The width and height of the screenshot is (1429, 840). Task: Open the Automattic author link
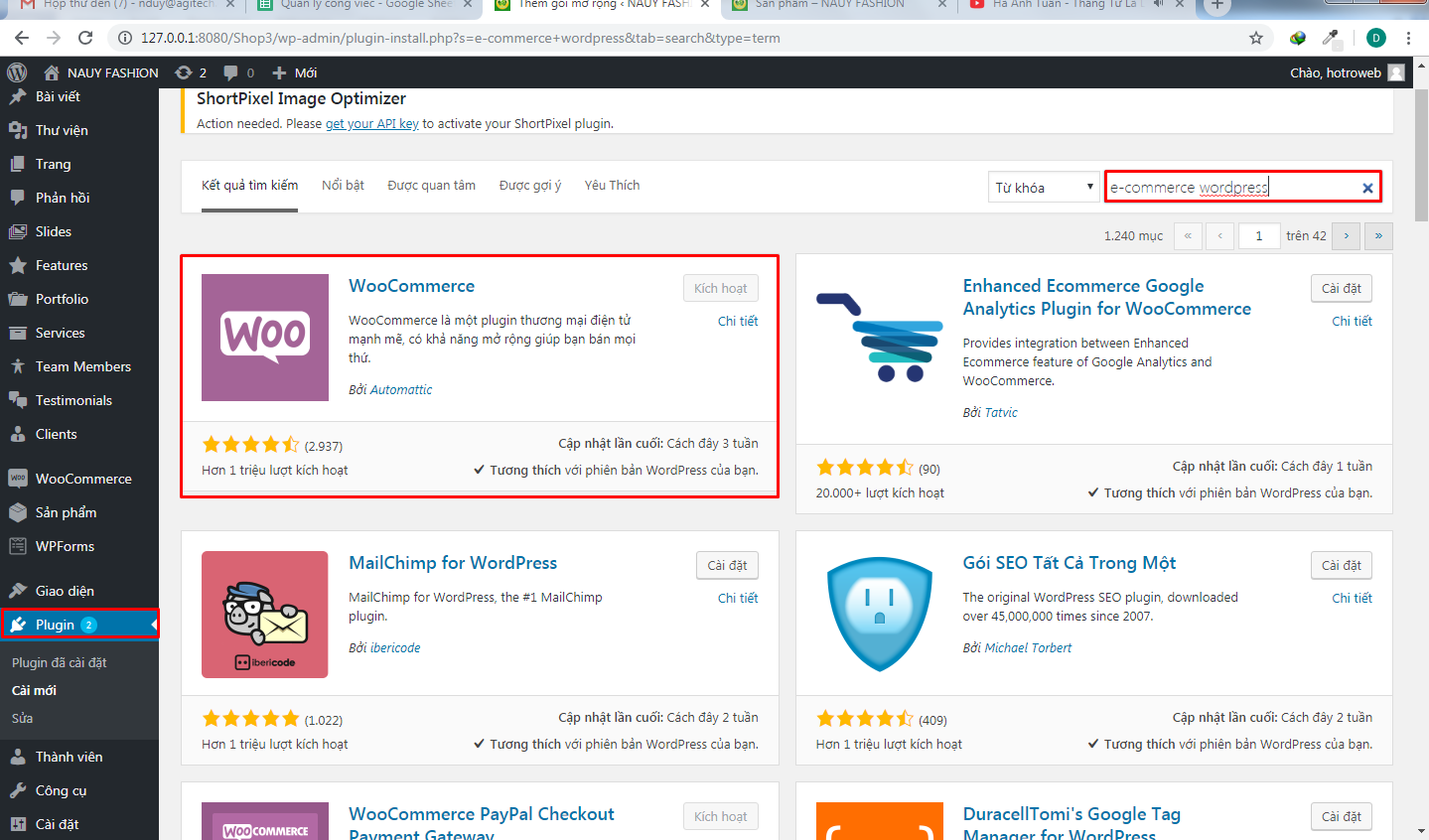tap(401, 389)
